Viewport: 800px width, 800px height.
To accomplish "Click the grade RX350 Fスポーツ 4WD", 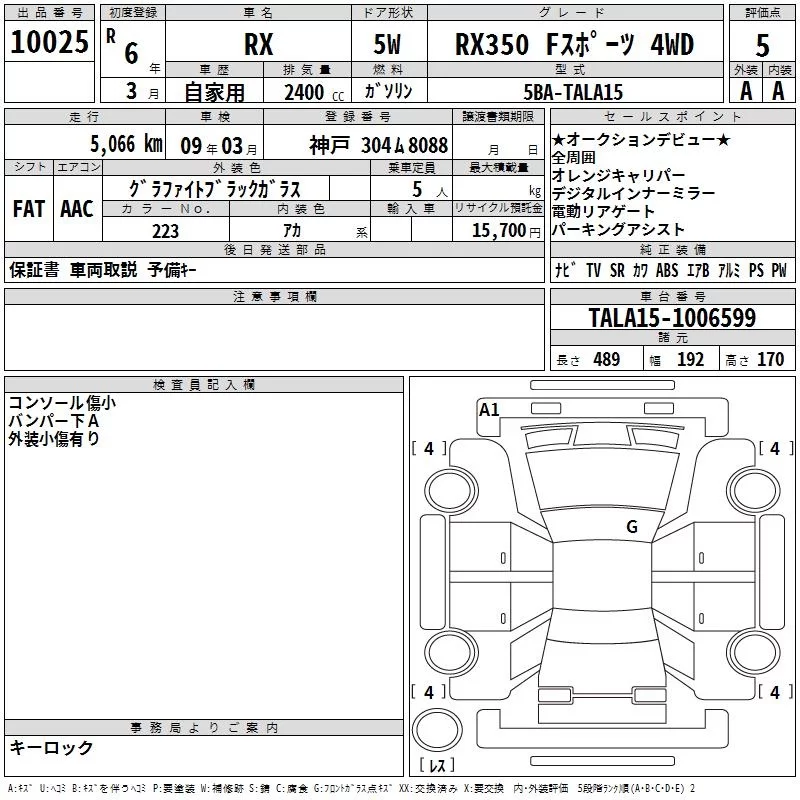I will pos(574,44).
